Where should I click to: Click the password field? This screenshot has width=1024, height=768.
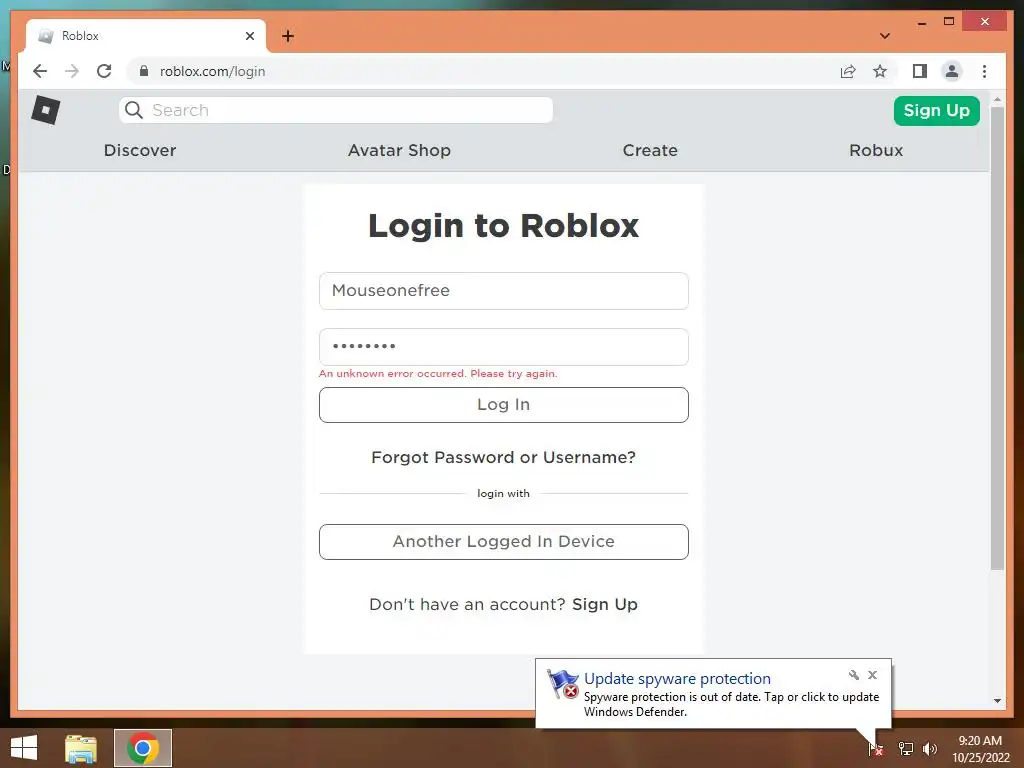504,347
